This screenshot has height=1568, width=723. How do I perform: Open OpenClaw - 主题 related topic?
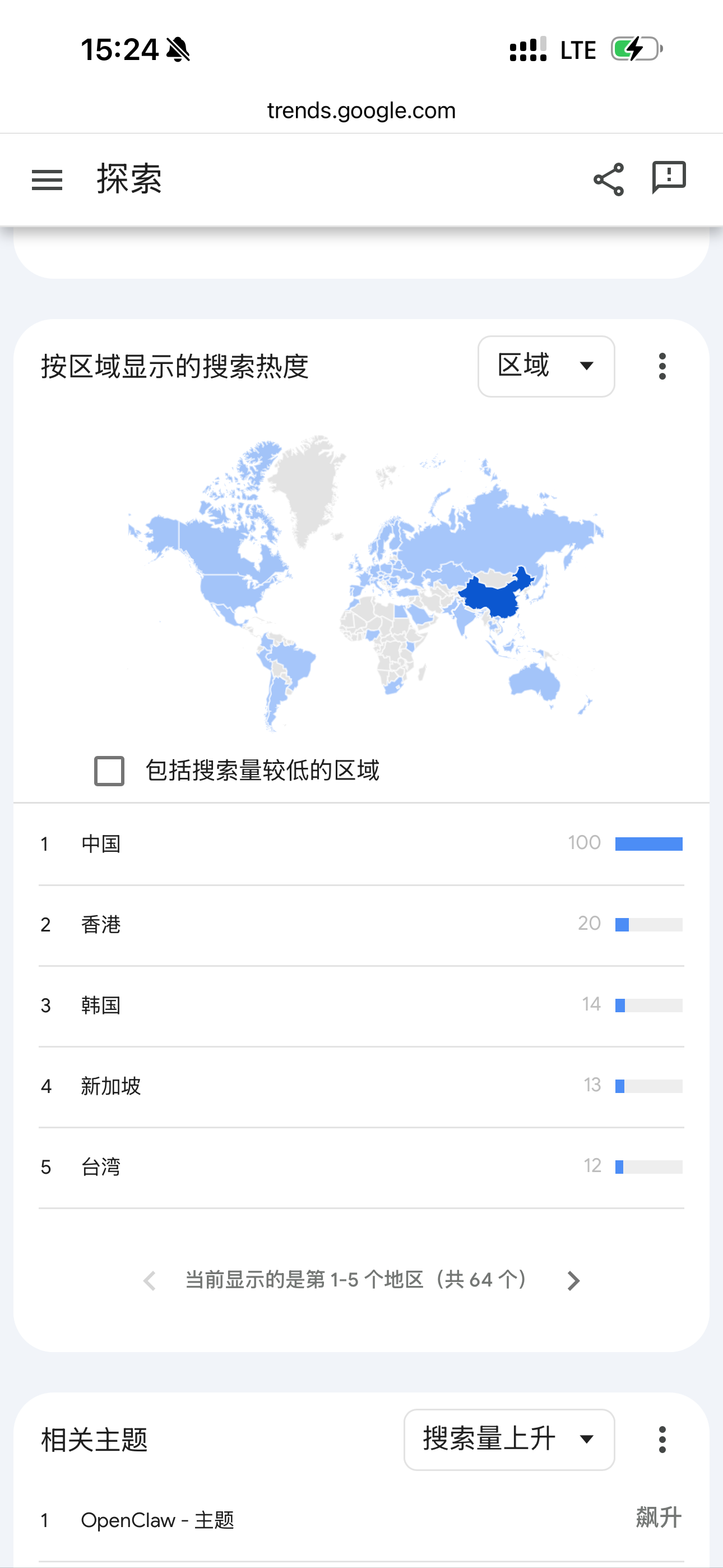coord(157,1520)
